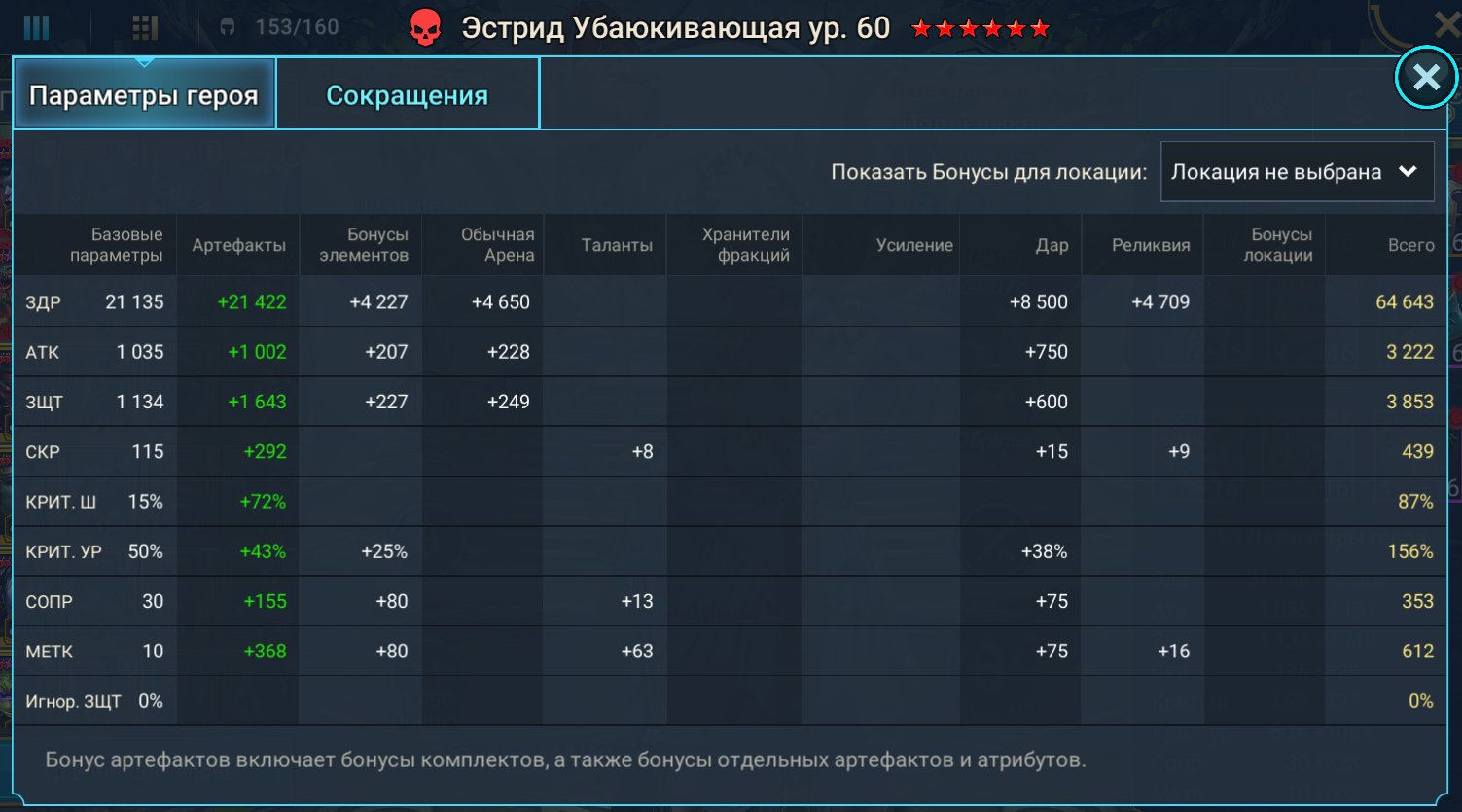Click the Артефакты column header

click(238, 245)
